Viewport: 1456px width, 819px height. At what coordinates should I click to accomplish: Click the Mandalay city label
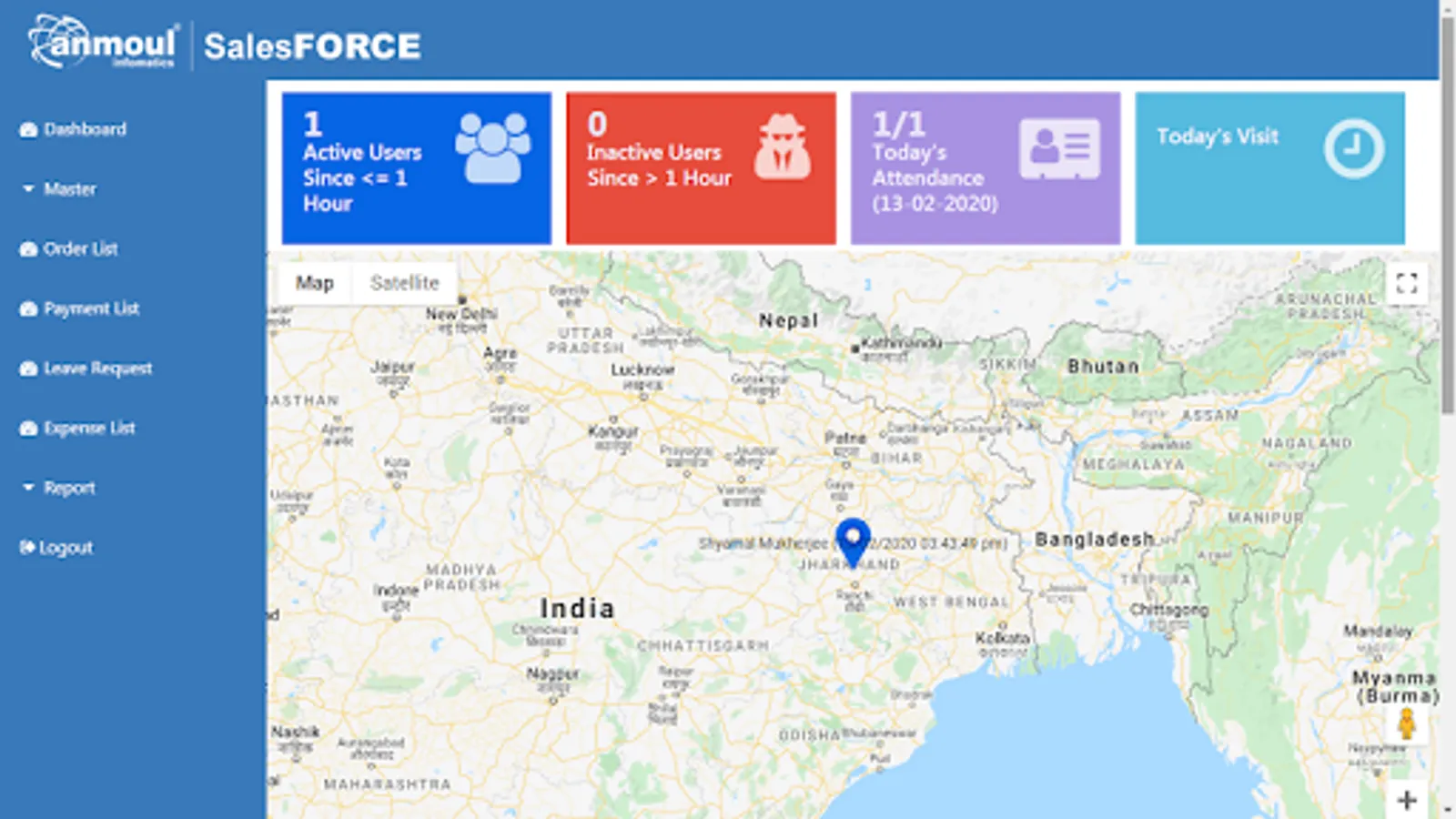1378,631
